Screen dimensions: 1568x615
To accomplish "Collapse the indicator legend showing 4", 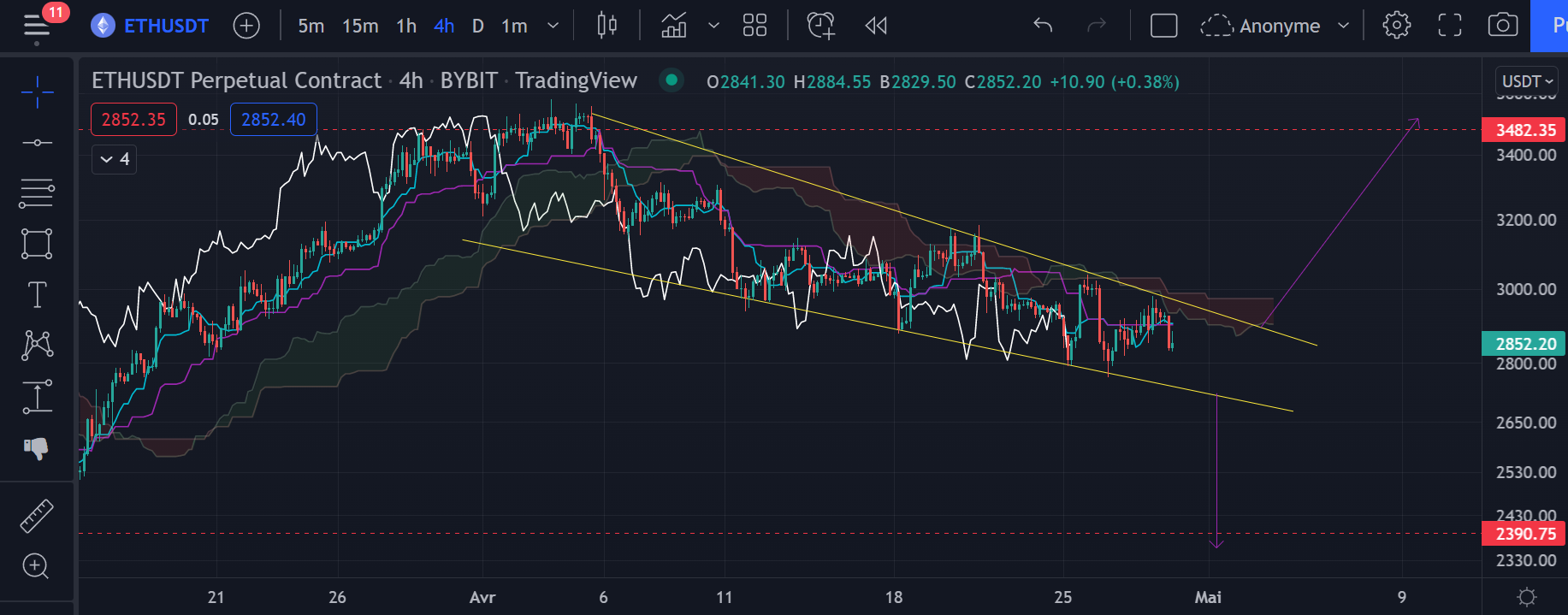I will click(114, 159).
